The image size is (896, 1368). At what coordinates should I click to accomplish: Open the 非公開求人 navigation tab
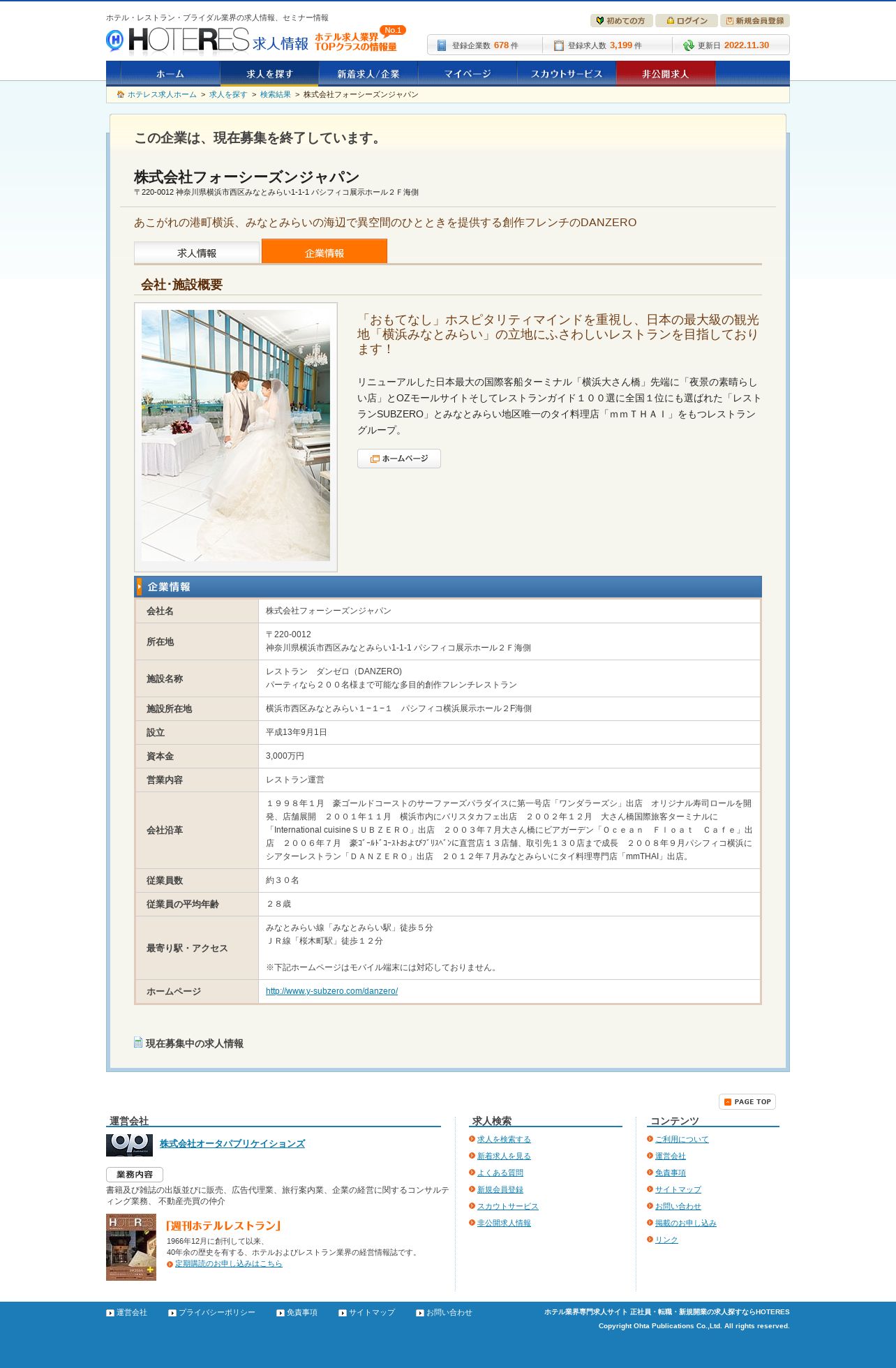tap(666, 73)
